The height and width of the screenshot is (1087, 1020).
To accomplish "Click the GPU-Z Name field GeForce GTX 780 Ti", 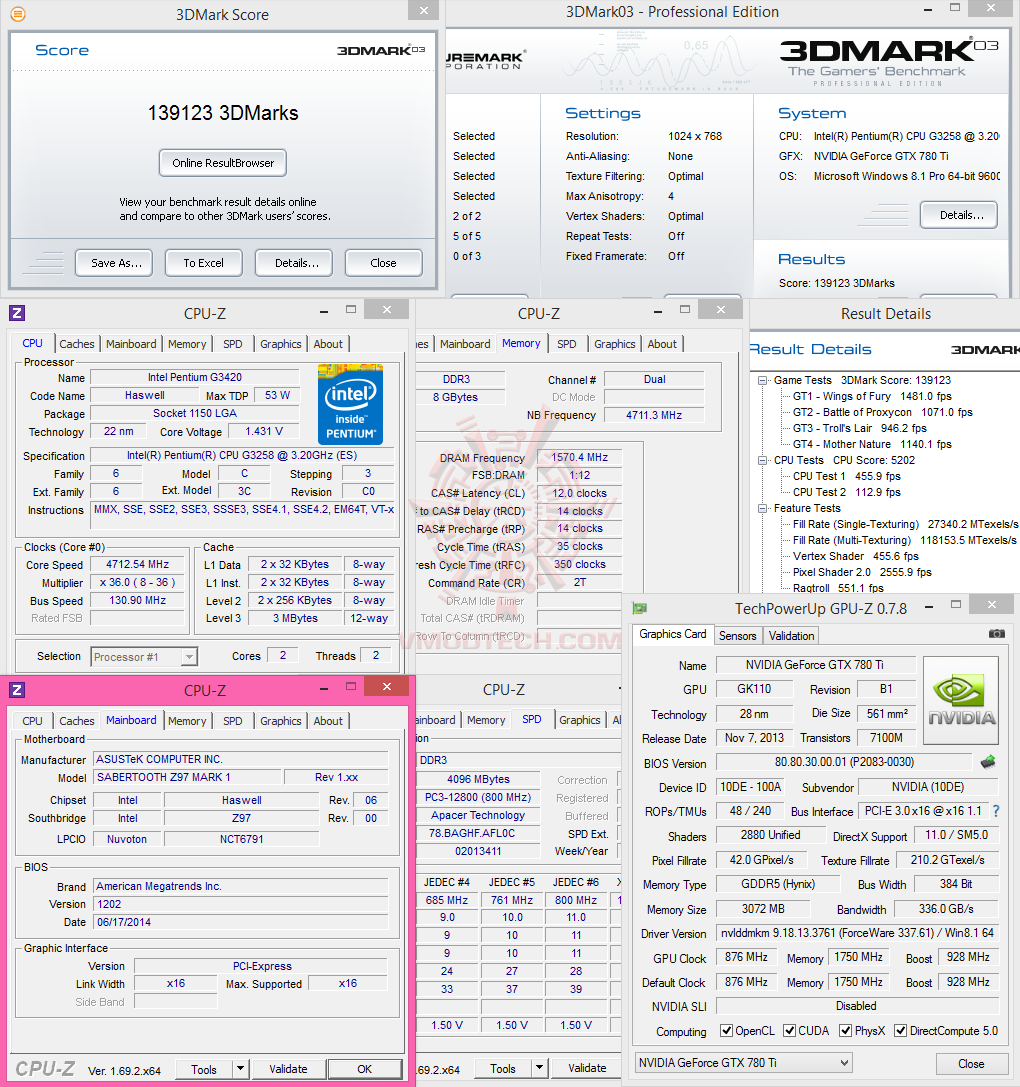I will click(815, 665).
